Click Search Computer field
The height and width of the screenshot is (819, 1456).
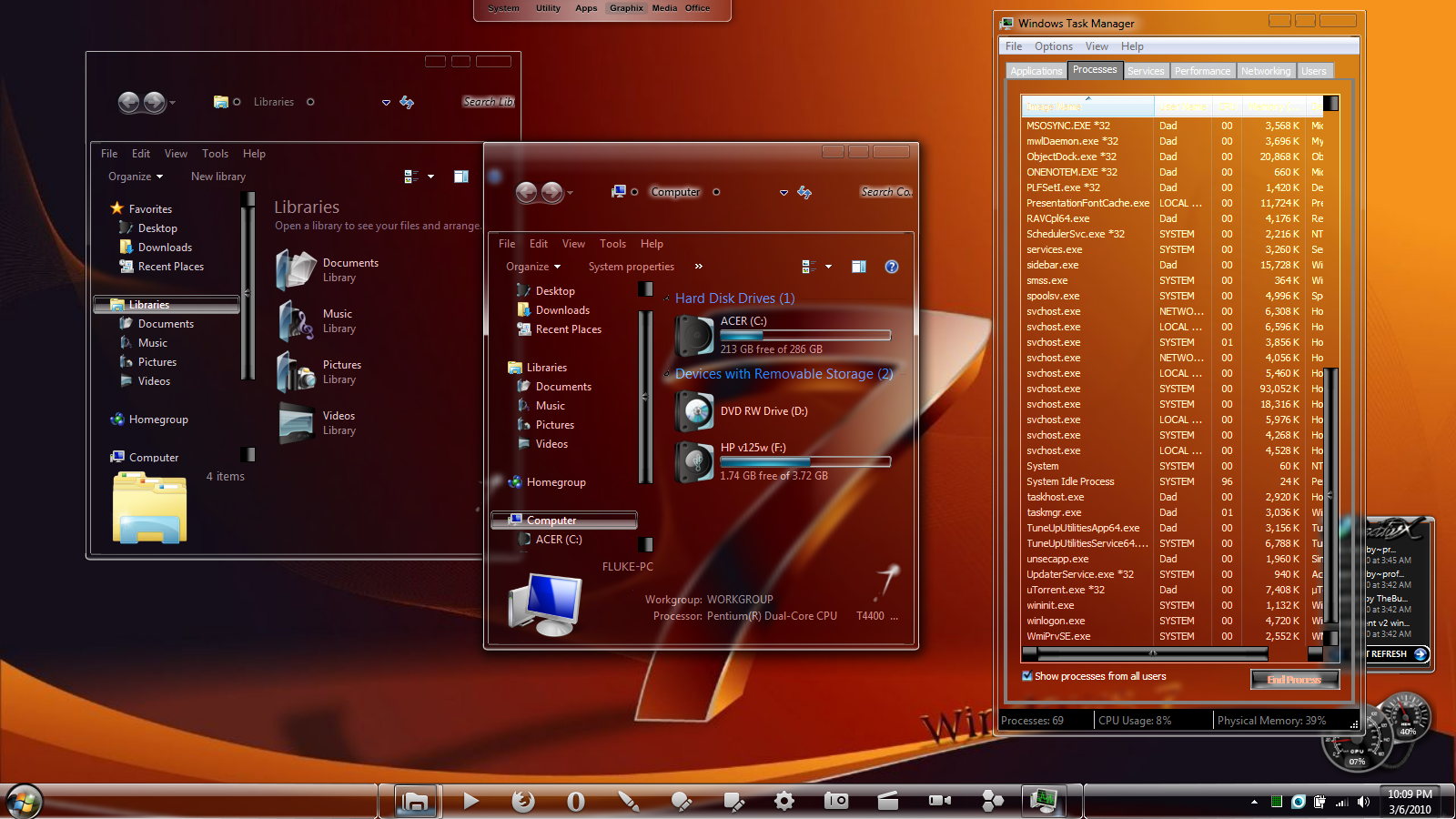[x=886, y=192]
